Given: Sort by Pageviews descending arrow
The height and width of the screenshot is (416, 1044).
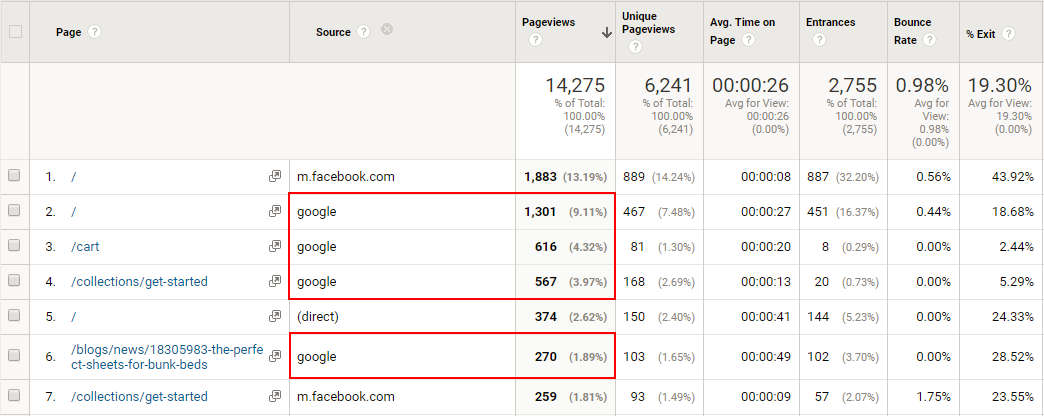Looking at the screenshot, I should click(607, 33).
